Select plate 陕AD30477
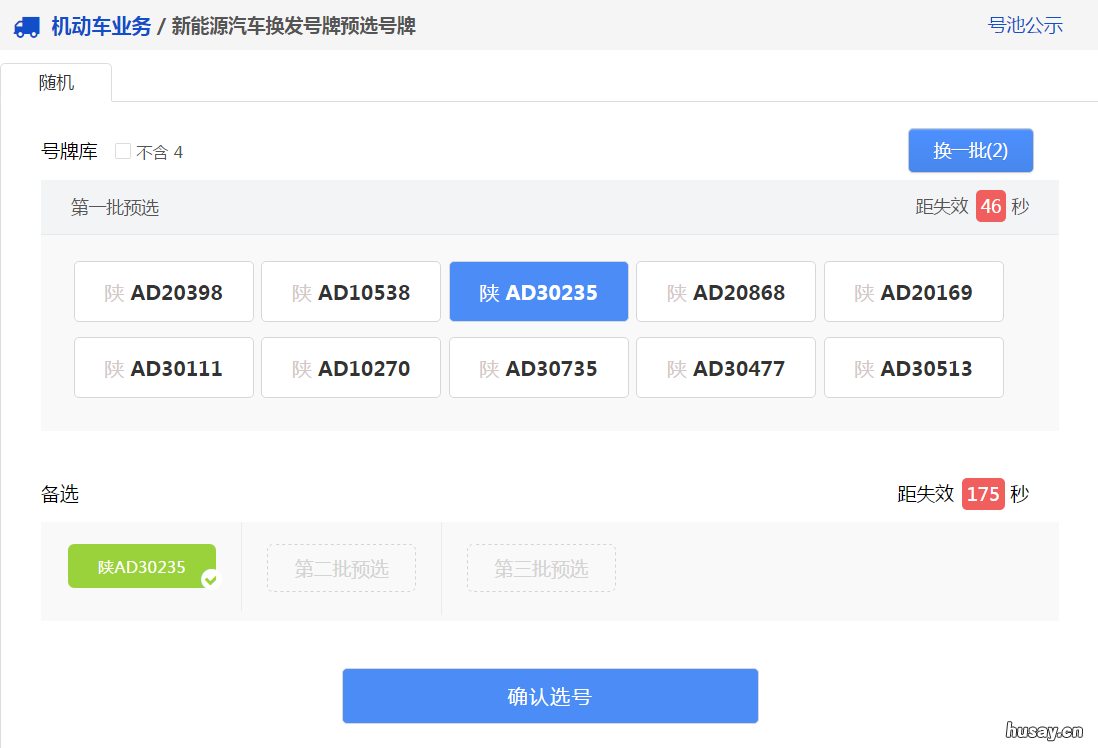1098x748 pixels. point(725,367)
